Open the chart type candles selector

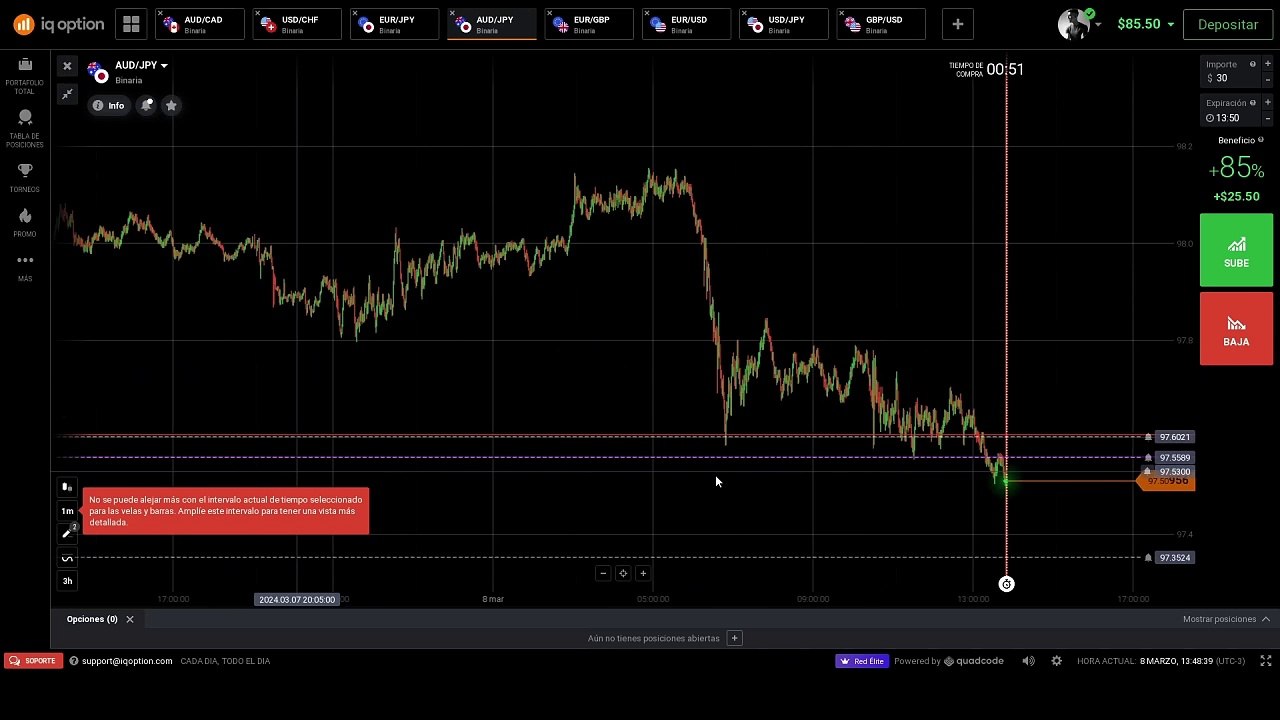point(67,487)
